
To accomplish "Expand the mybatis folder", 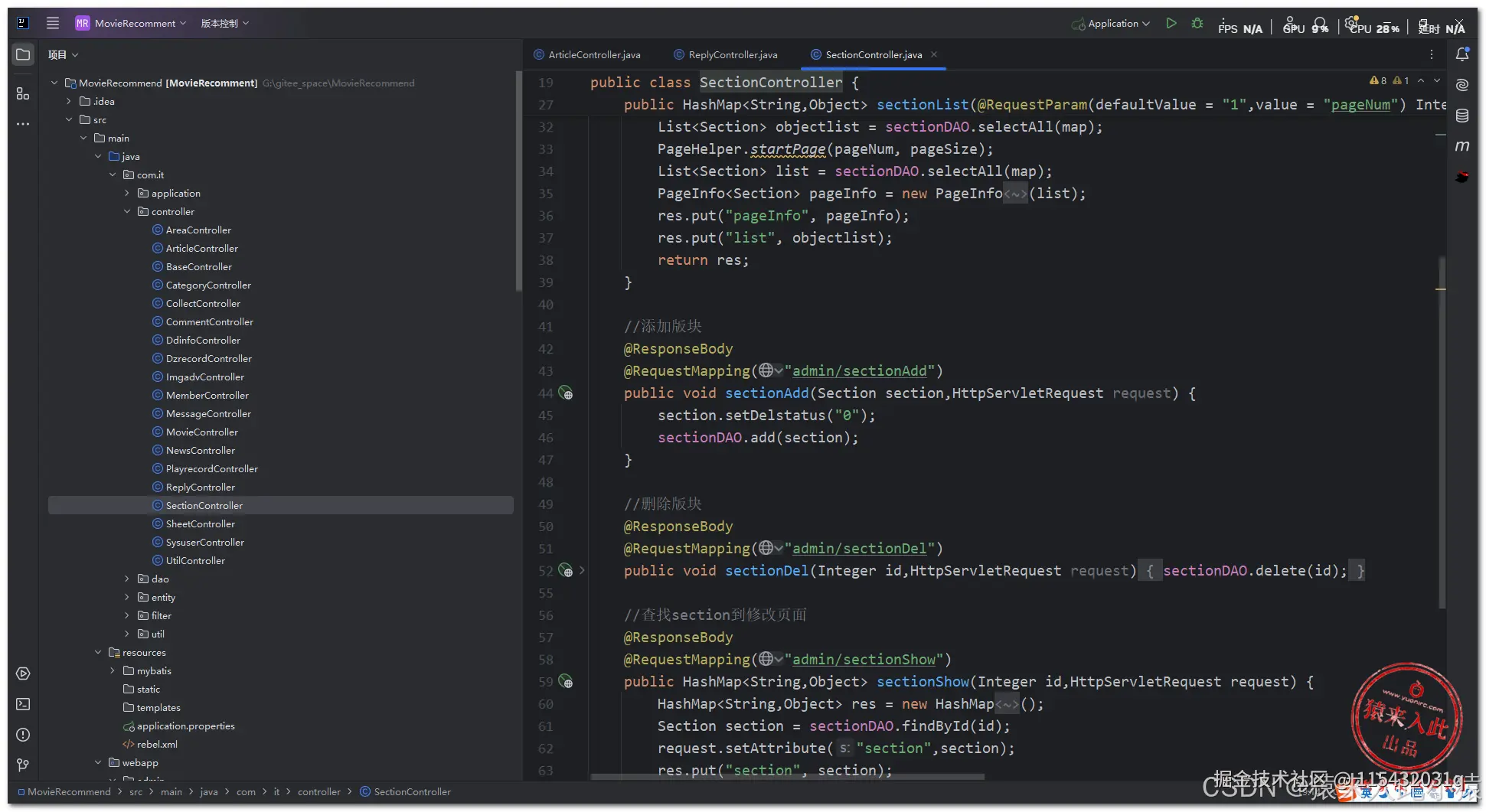I will point(113,670).
